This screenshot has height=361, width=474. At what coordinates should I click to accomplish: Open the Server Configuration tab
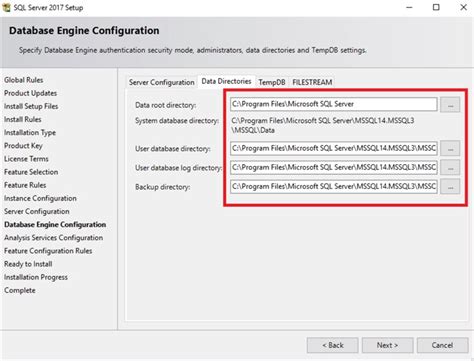click(162, 82)
